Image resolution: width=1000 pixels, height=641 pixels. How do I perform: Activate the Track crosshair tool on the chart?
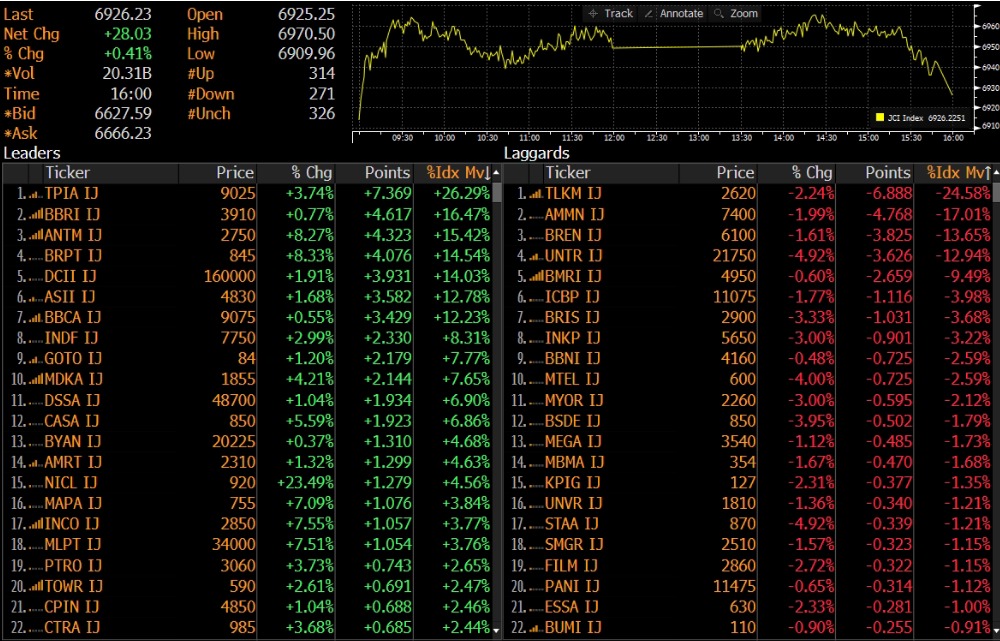[x=610, y=13]
